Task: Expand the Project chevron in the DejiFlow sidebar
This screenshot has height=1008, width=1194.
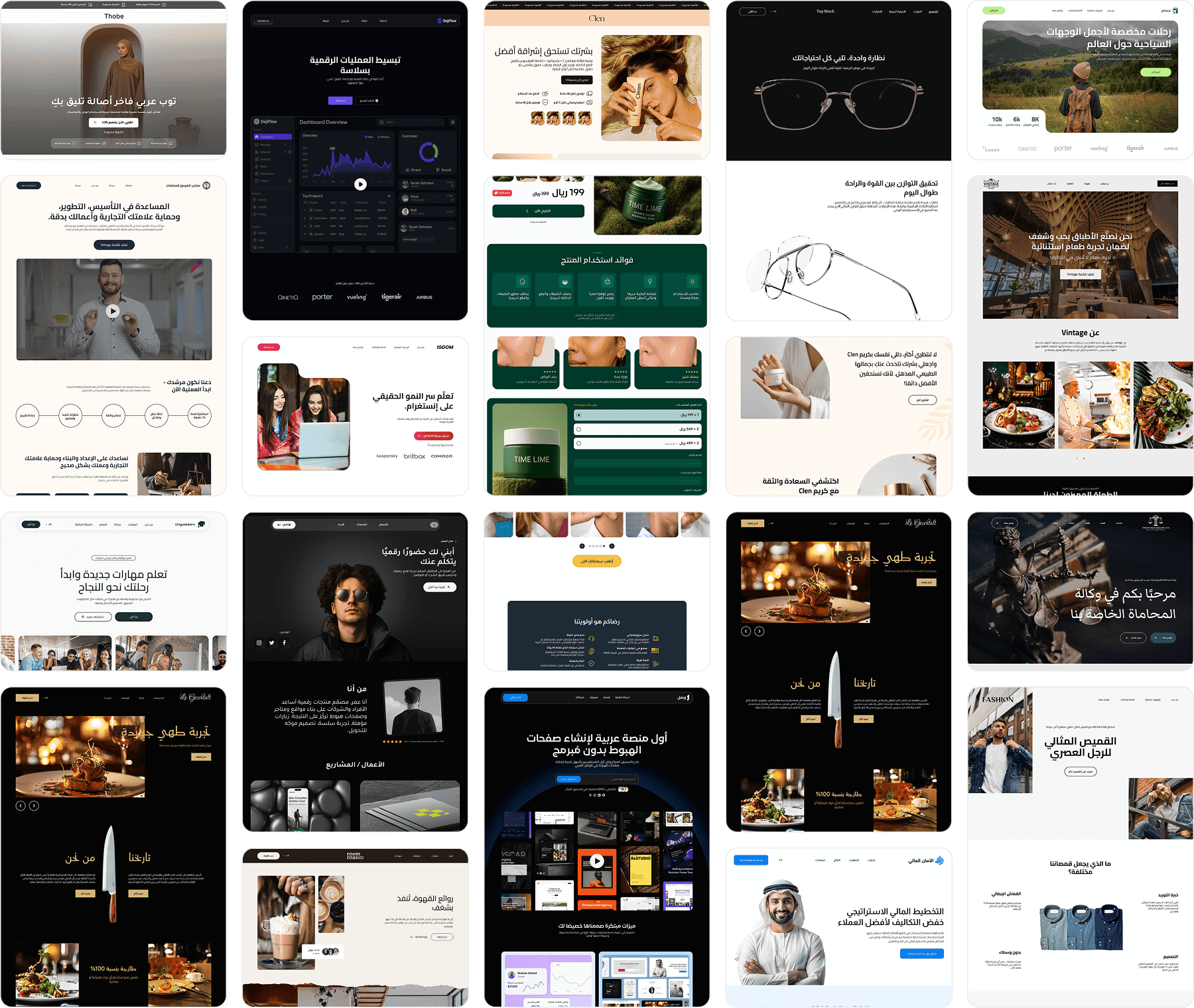Action: point(290,181)
